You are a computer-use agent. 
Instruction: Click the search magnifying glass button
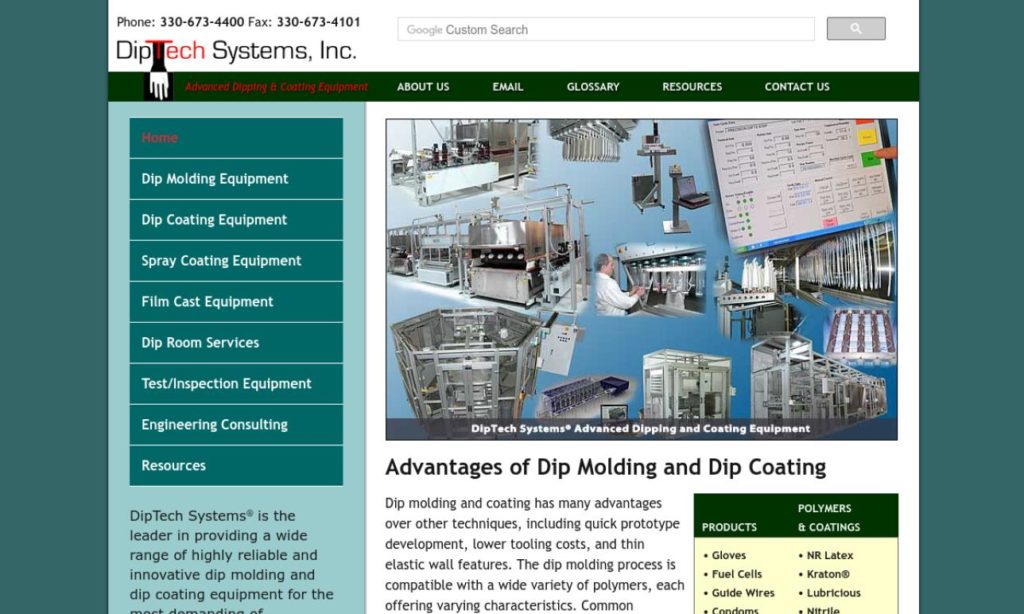[855, 28]
